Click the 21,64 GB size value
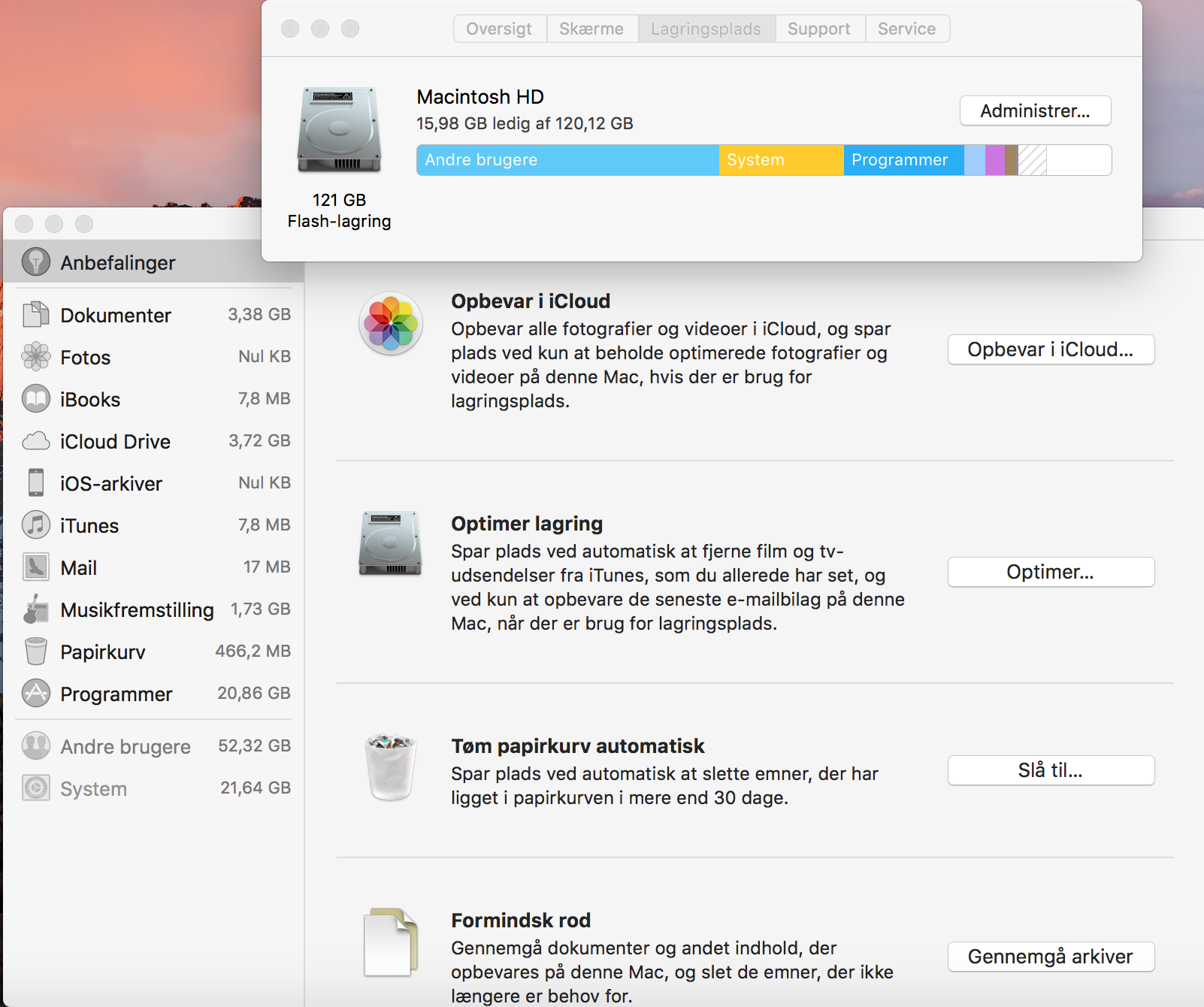The height and width of the screenshot is (1007, 1204). [256, 788]
